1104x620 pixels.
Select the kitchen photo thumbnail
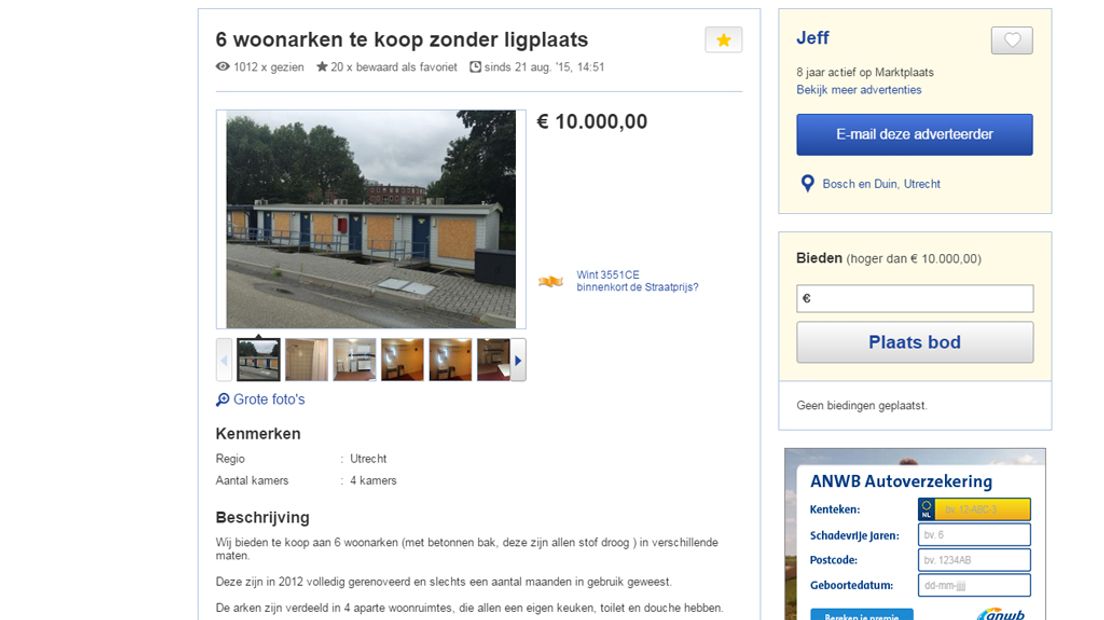click(x=354, y=360)
